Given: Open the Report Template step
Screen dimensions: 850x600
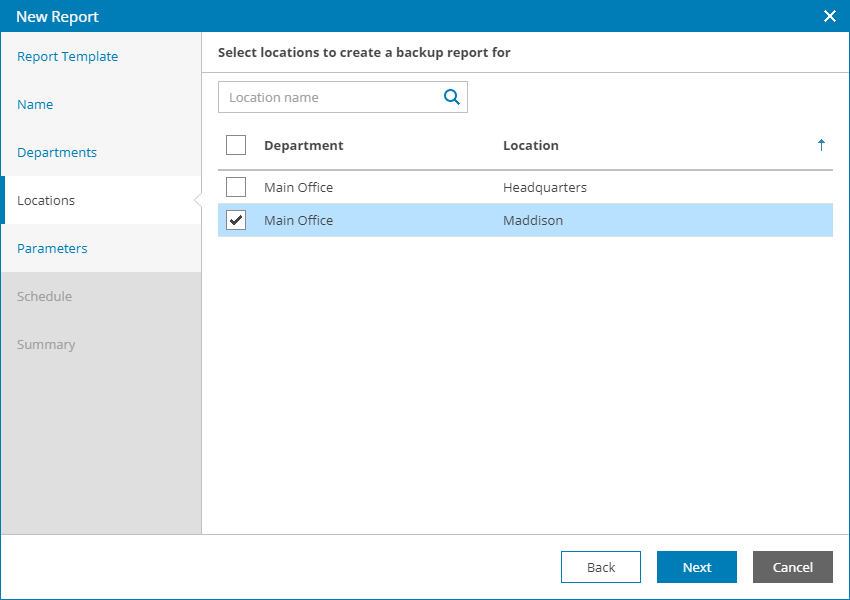Looking at the screenshot, I should point(68,57).
